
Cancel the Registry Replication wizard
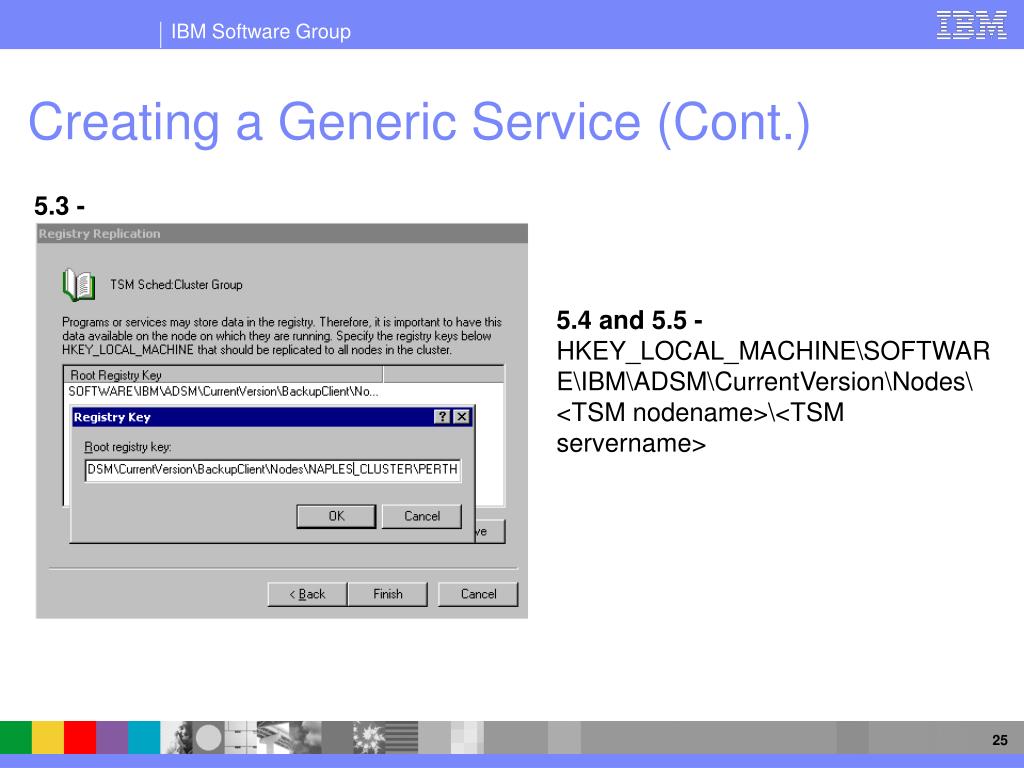478,594
